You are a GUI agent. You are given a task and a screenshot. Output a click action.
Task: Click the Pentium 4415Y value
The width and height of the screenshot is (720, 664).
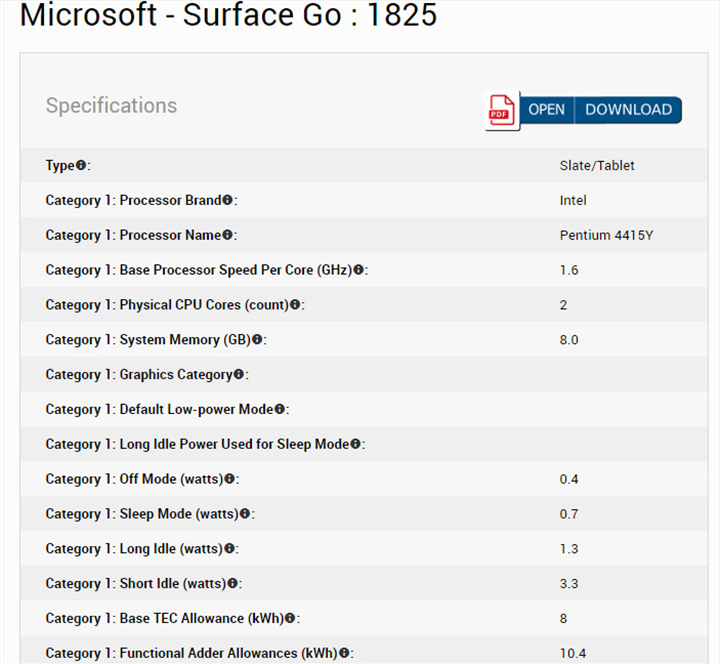coord(606,235)
